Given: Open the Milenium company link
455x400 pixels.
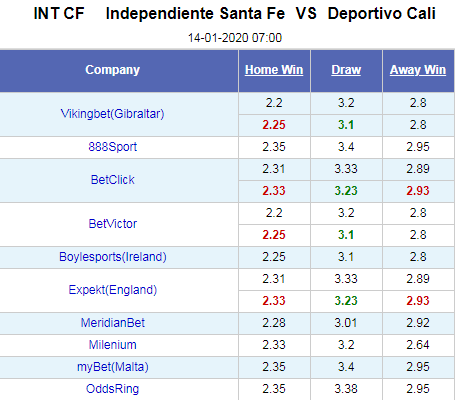Looking at the screenshot, I should (x=113, y=345).
